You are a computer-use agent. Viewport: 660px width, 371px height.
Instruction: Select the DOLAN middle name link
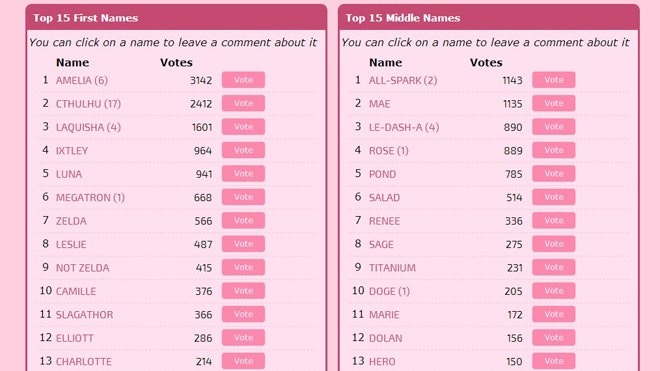[x=385, y=338]
